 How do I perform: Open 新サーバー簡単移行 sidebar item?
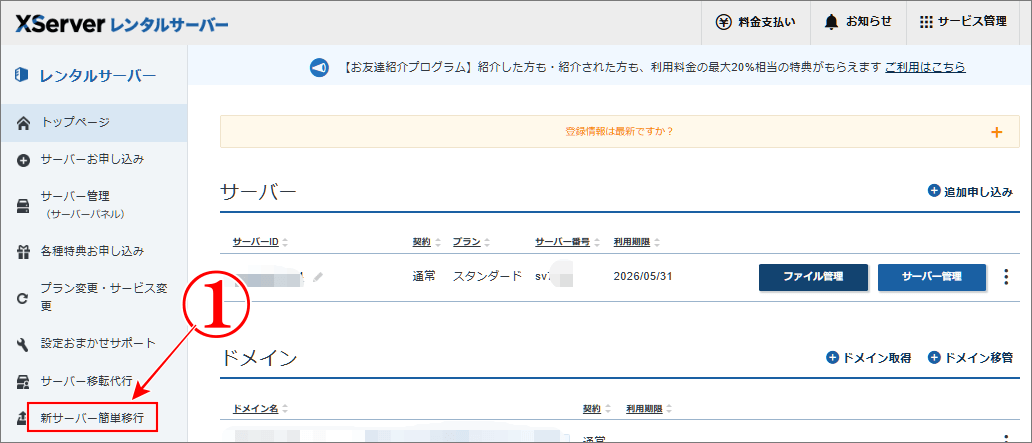tap(92, 417)
